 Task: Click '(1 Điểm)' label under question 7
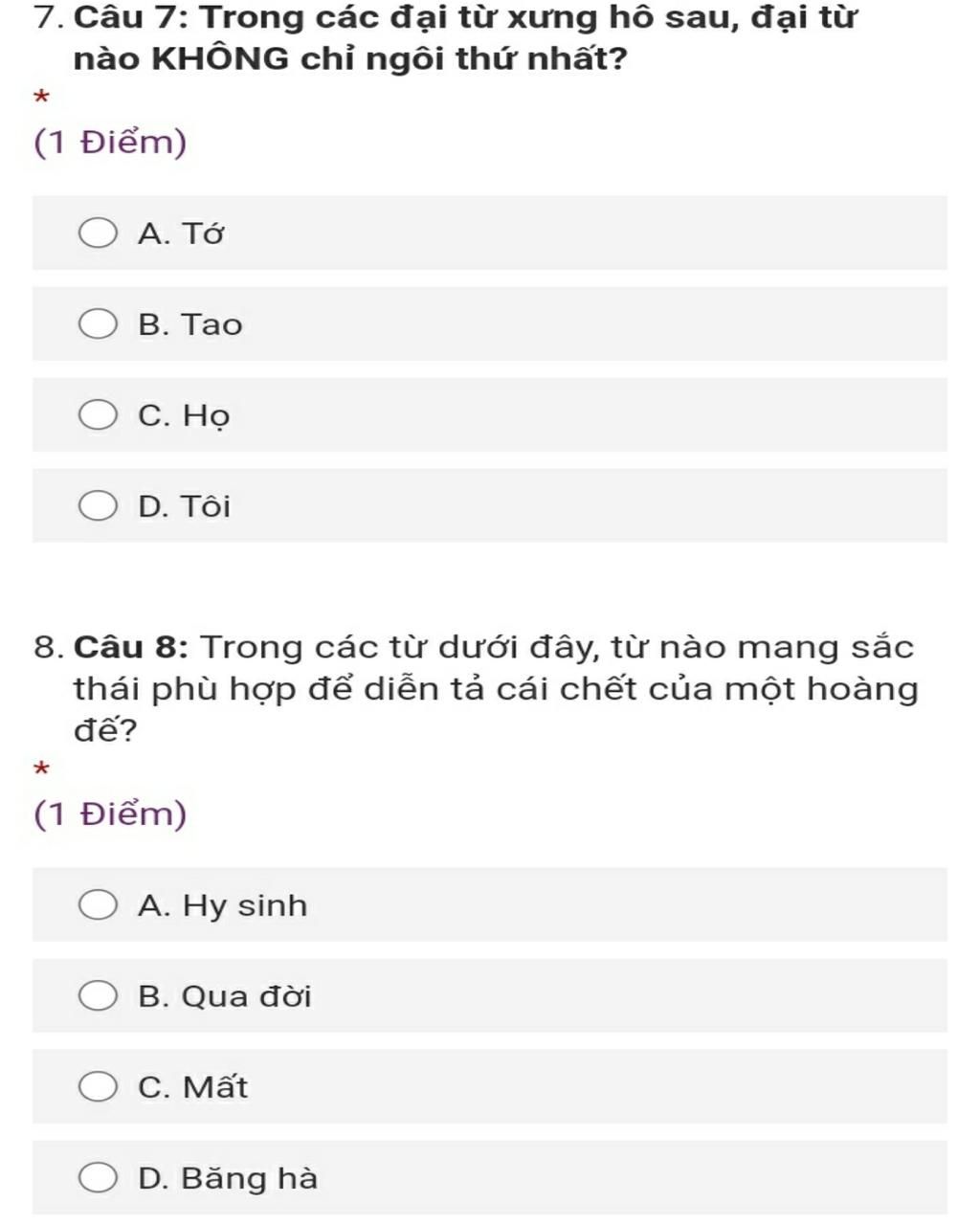pyautogui.click(x=110, y=143)
